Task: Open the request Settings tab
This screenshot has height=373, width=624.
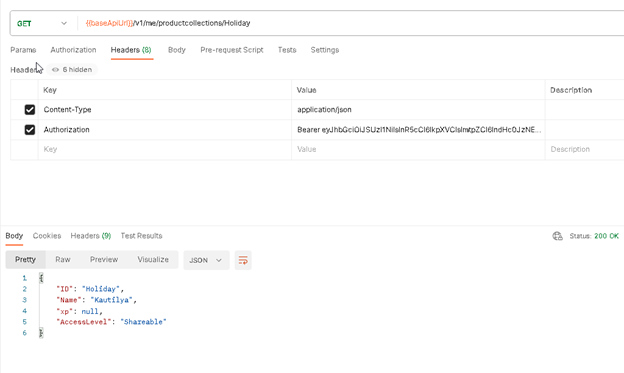Action: (325, 50)
